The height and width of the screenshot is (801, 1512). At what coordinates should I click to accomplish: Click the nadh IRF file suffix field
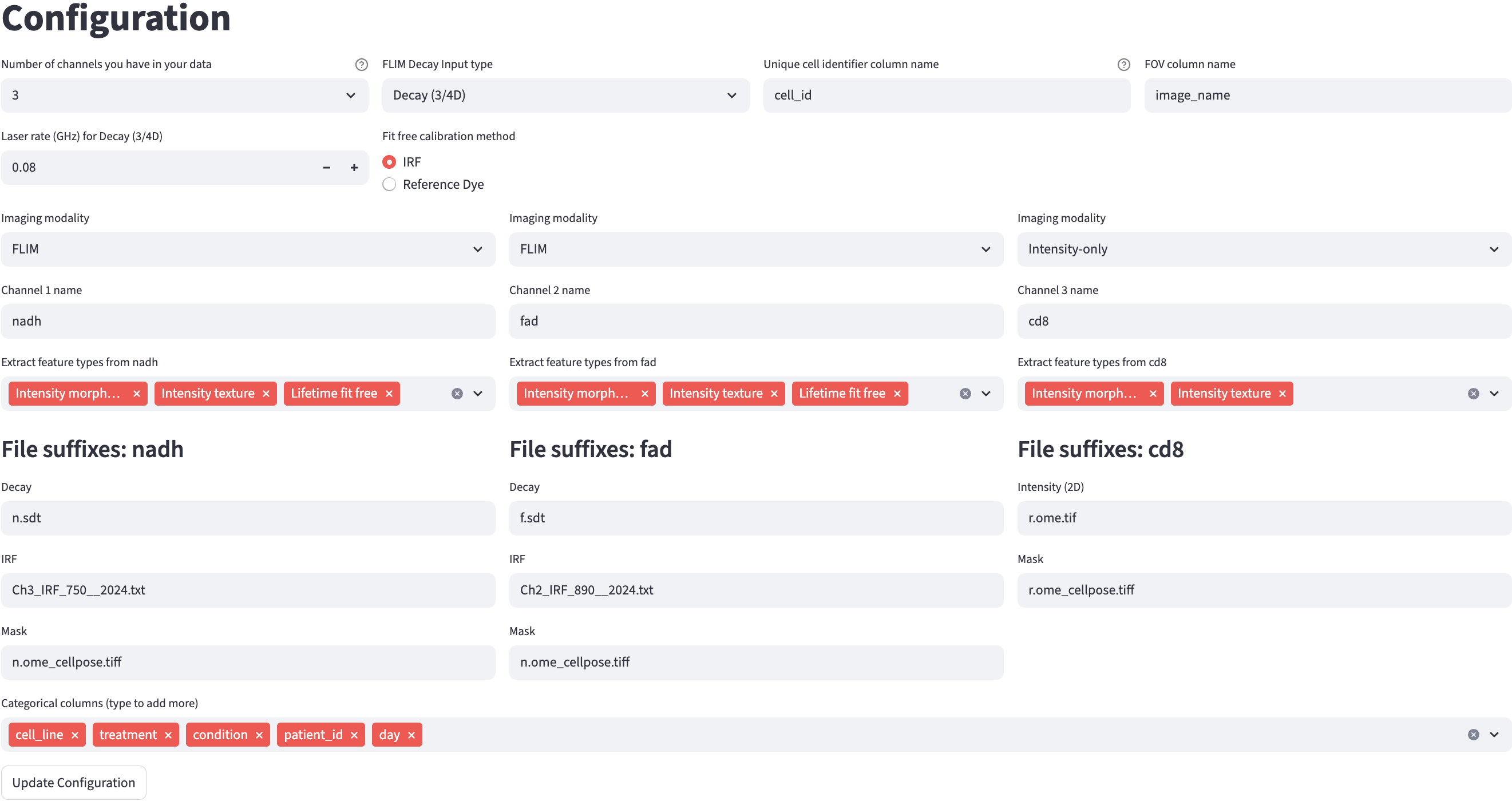point(248,590)
